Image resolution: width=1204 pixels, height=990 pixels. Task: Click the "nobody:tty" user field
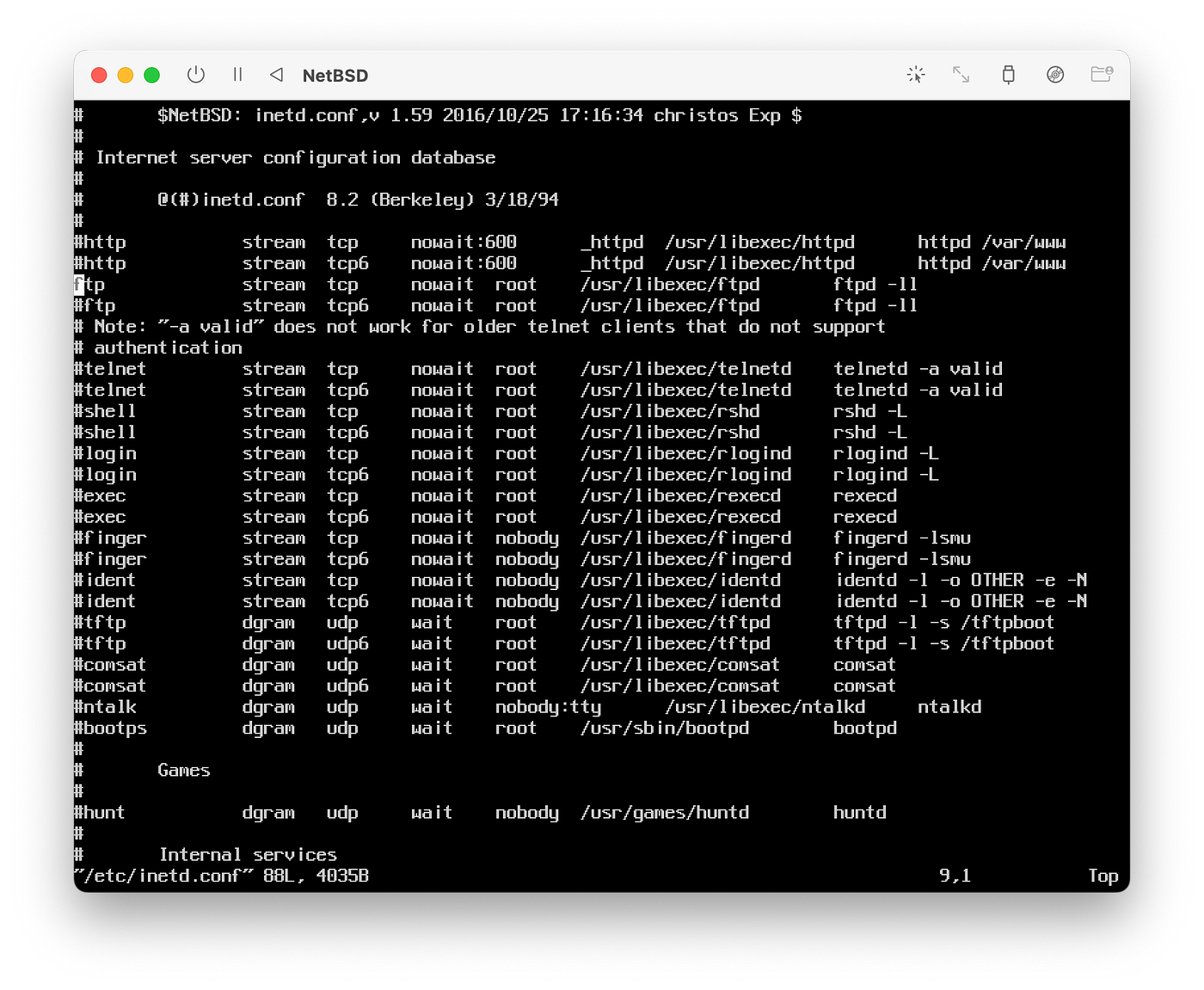(548, 706)
